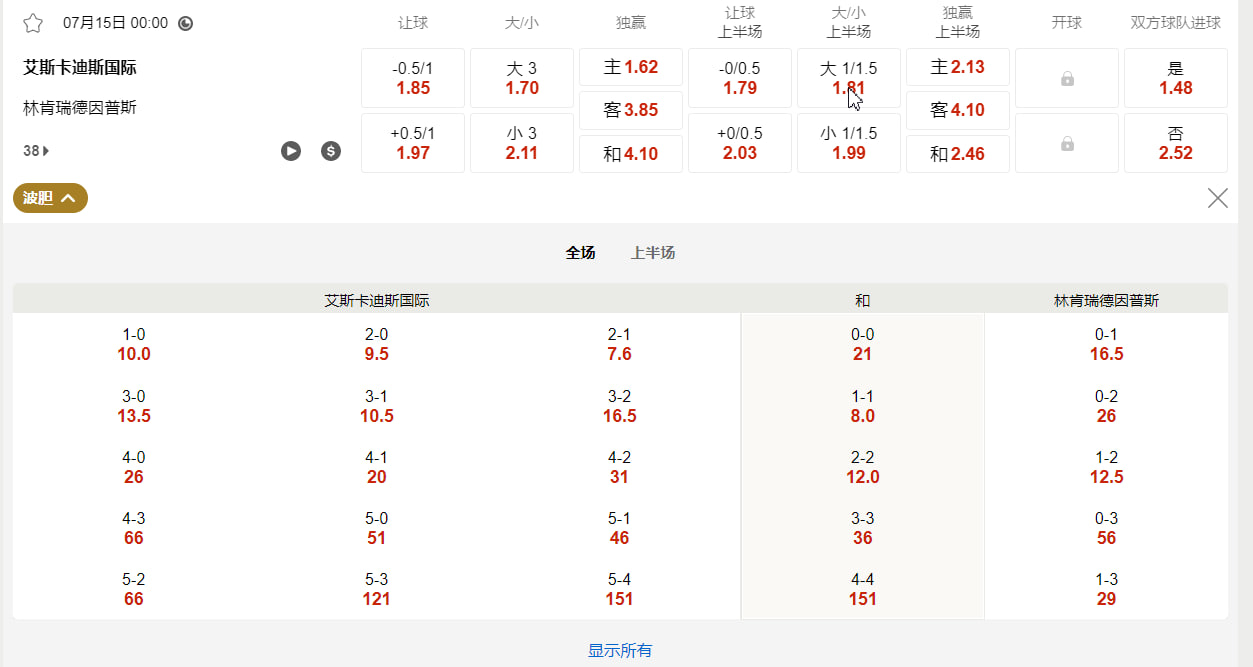Star the 艾斯卡迪斯国际 match as favorite
Viewport: 1253px width, 667px height.
click(33, 23)
